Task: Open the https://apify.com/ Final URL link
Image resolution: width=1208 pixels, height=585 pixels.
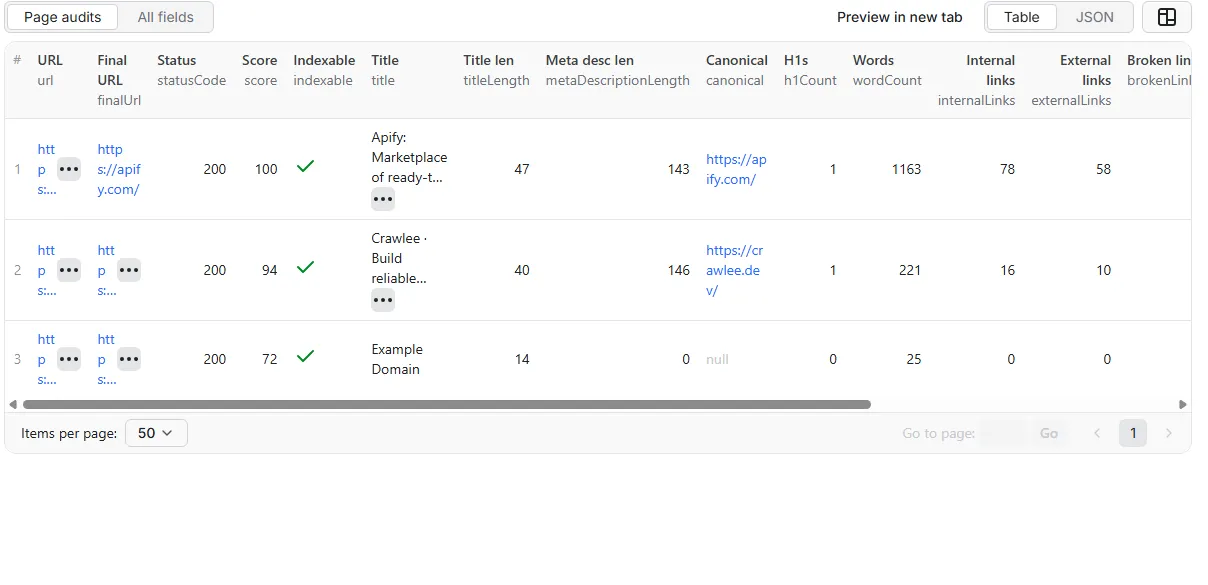Action: pyautogui.click(x=118, y=169)
